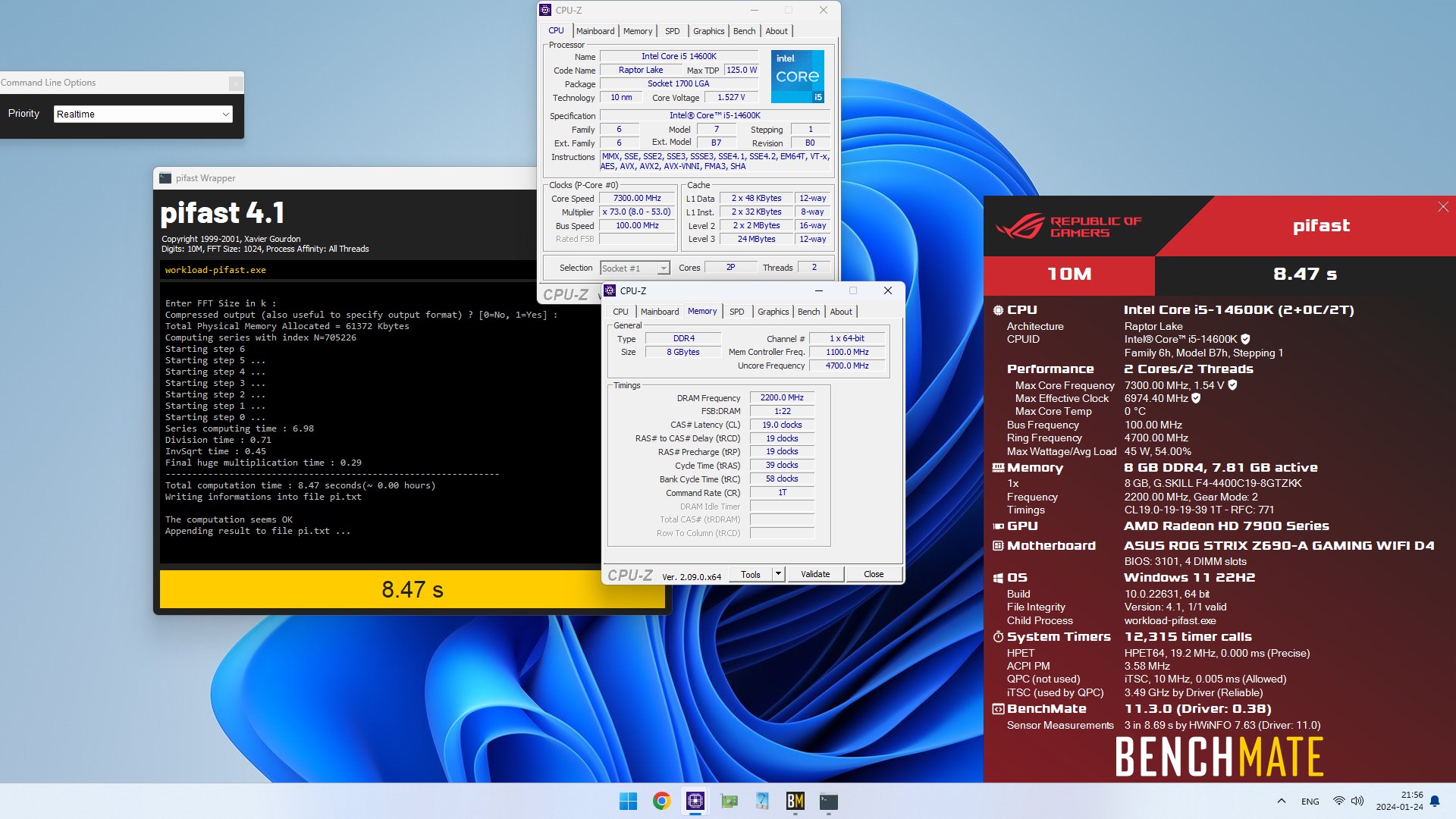
Task: Open volume control in system tray
Action: click(x=1357, y=801)
